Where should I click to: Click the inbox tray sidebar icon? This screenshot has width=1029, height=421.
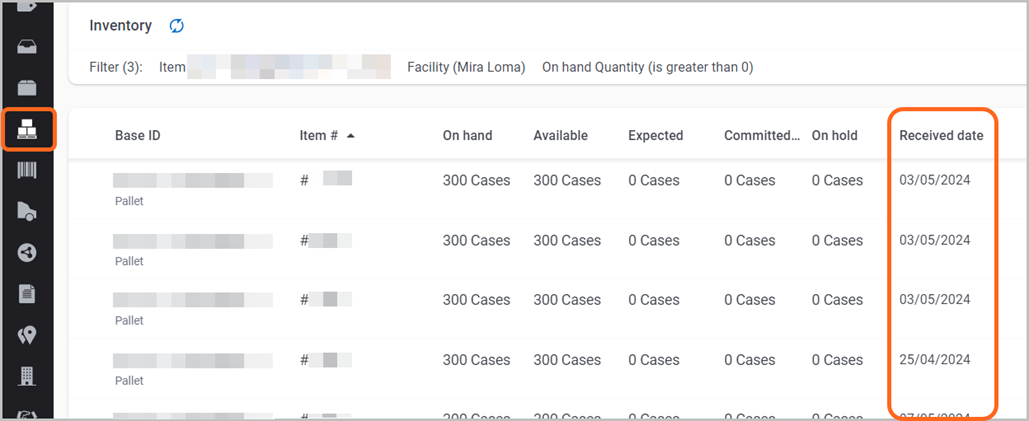(27, 47)
